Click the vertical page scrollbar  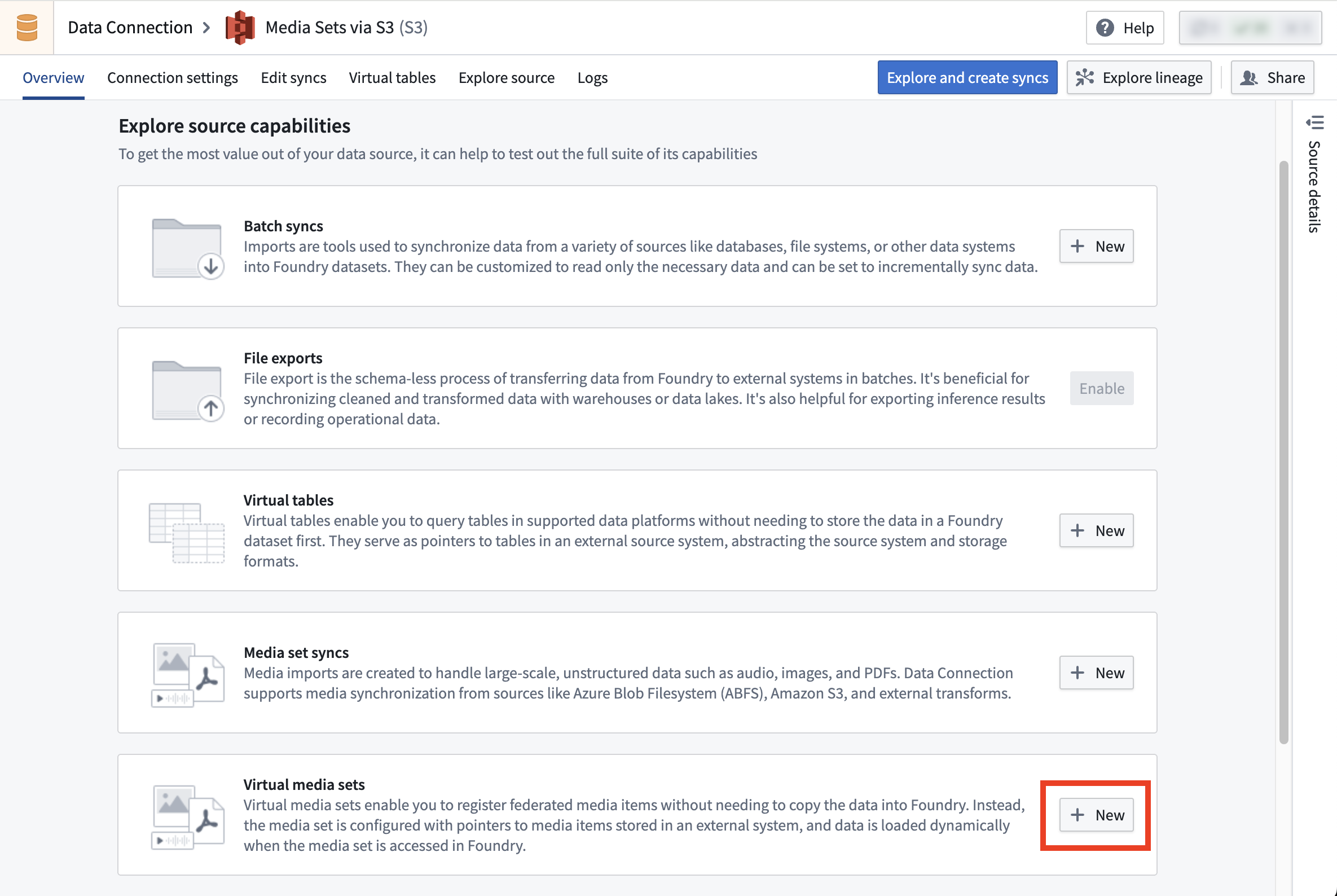pyautogui.click(x=1283, y=451)
